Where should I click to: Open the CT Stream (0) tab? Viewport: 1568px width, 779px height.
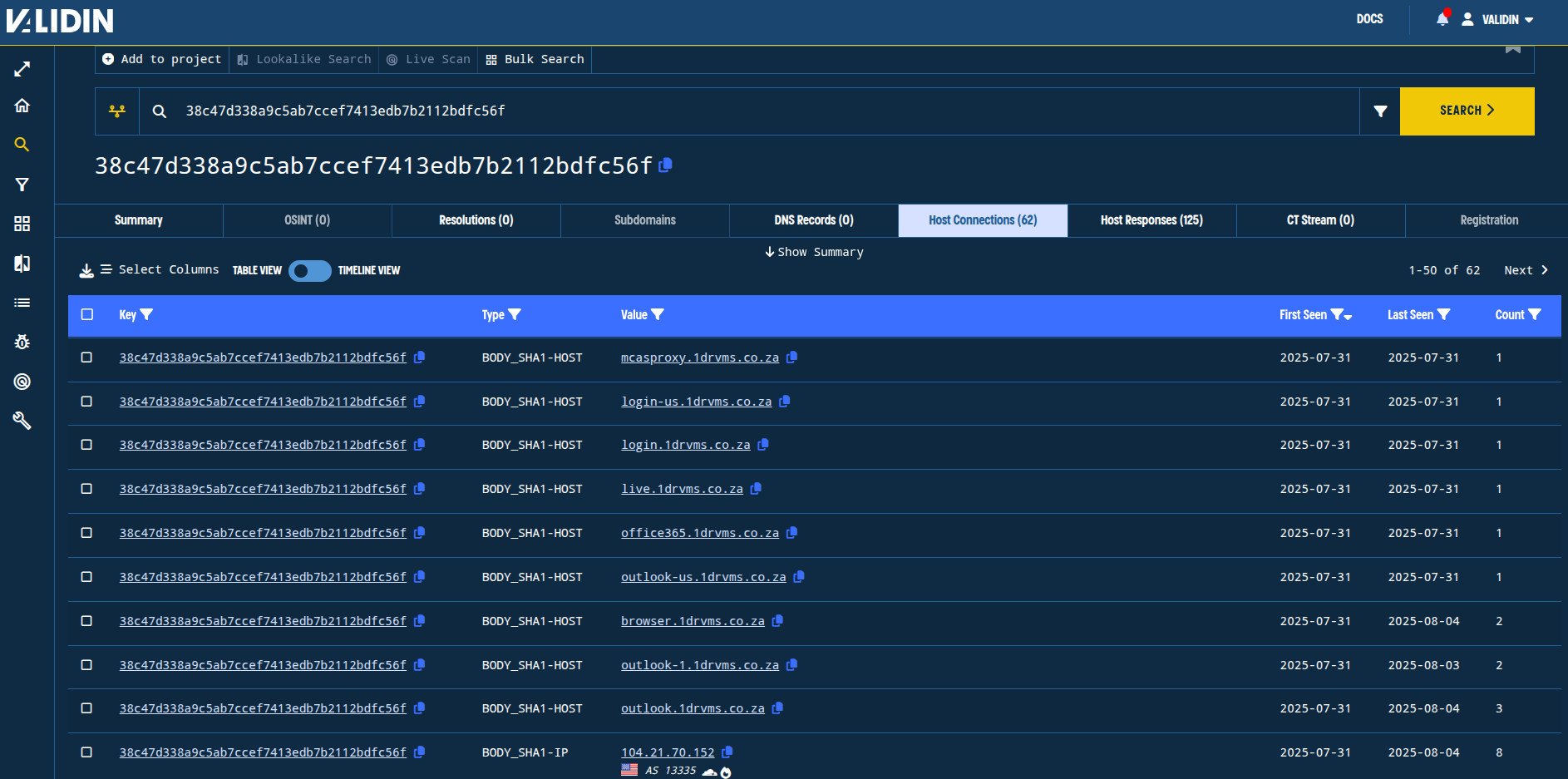click(1320, 220)
